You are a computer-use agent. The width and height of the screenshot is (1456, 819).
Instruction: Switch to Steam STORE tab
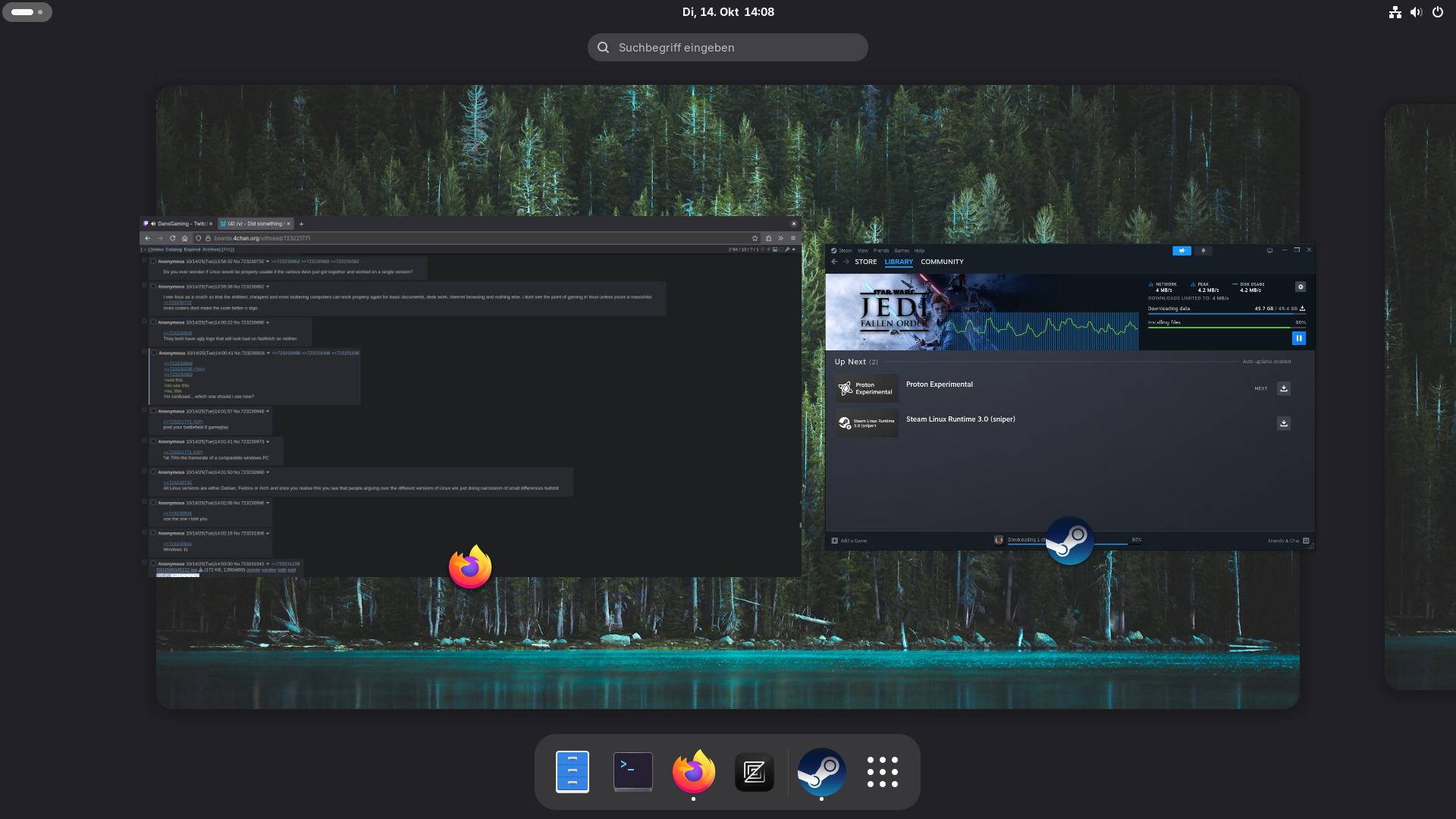[x=865, y=262]
